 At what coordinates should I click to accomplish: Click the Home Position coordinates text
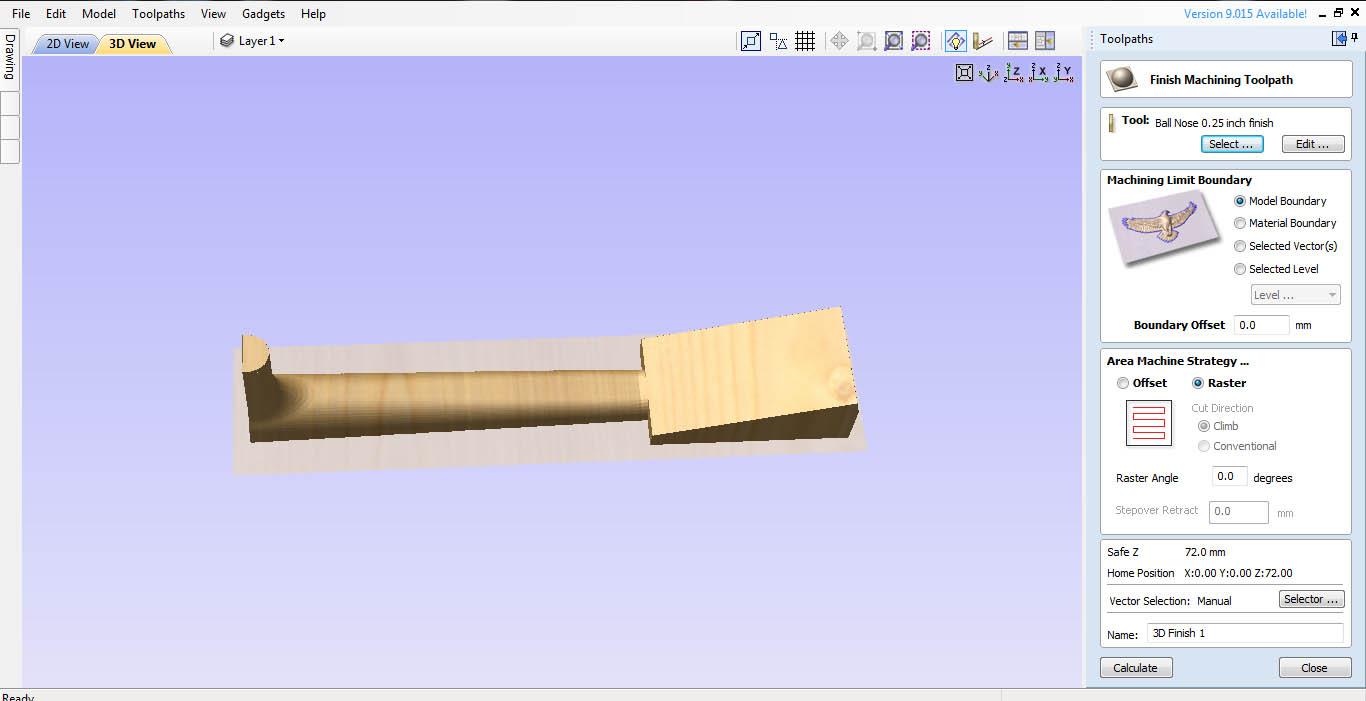click(1238, 573)
